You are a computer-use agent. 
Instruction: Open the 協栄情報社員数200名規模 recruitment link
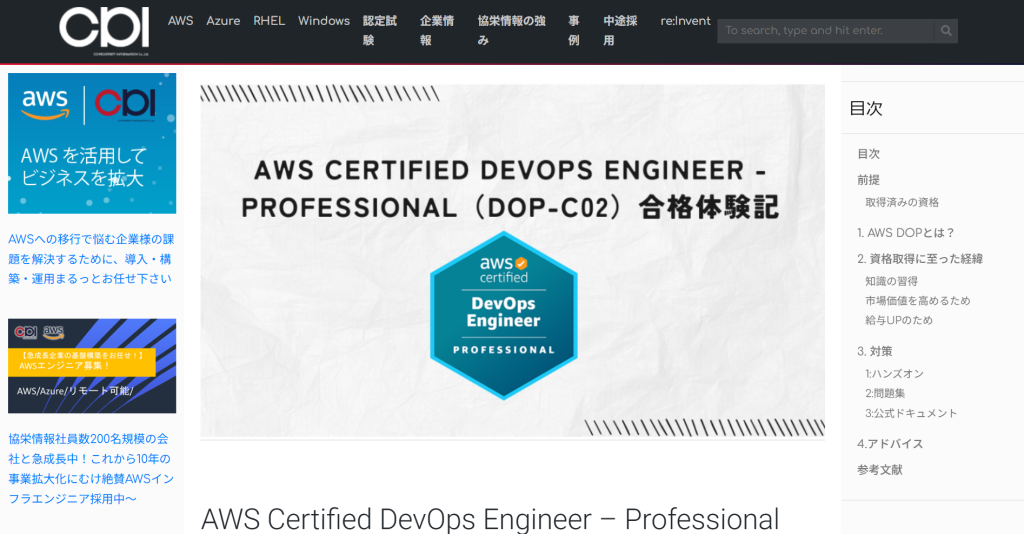pos(91,469)
